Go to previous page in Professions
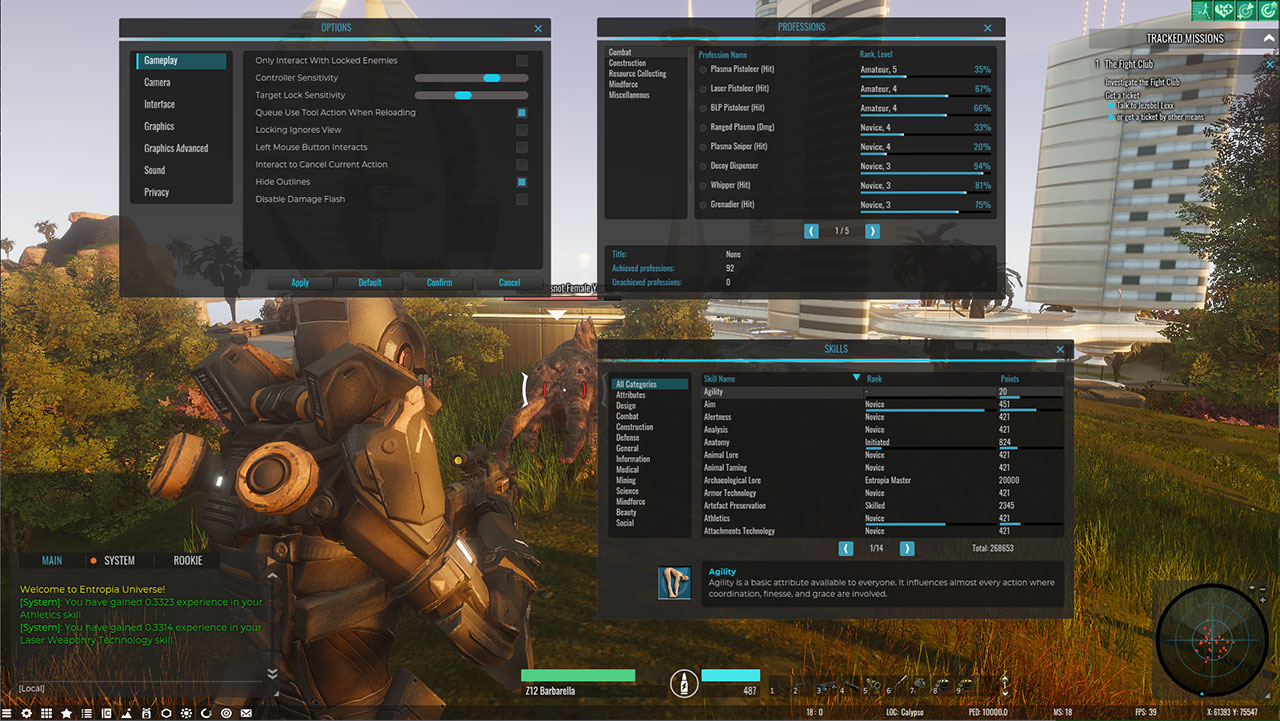 point(811,231)
